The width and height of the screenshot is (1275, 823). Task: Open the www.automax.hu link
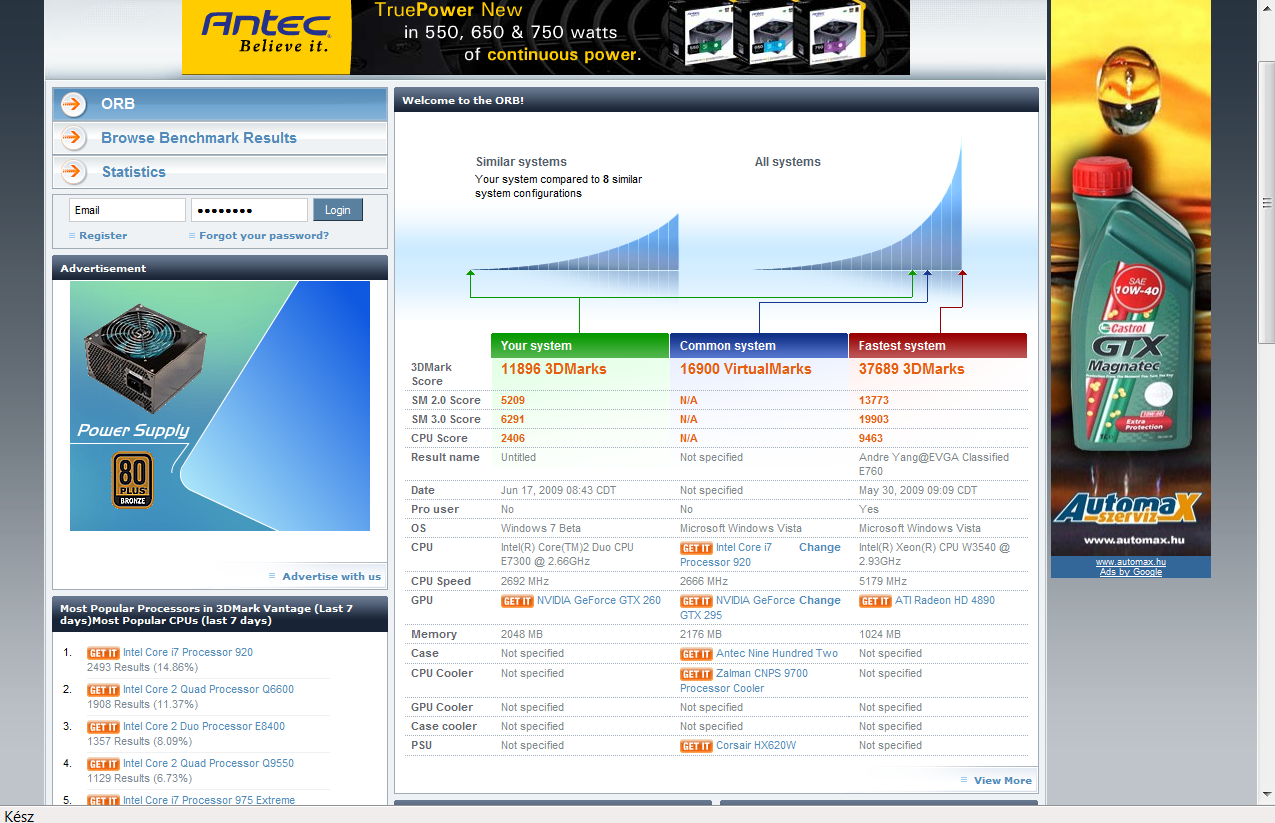1131,562
